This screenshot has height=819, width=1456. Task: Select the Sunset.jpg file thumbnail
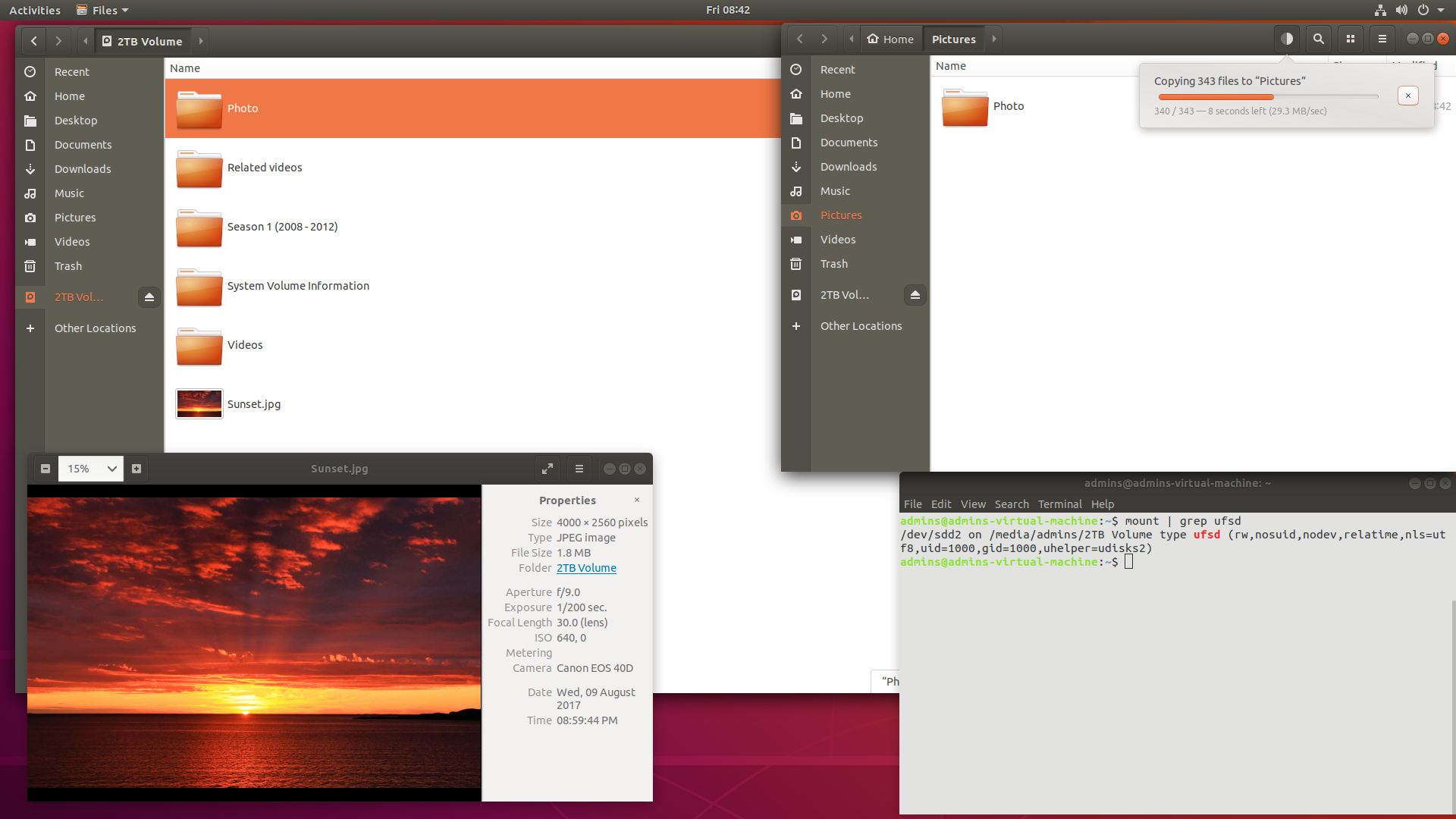(199, 404)
